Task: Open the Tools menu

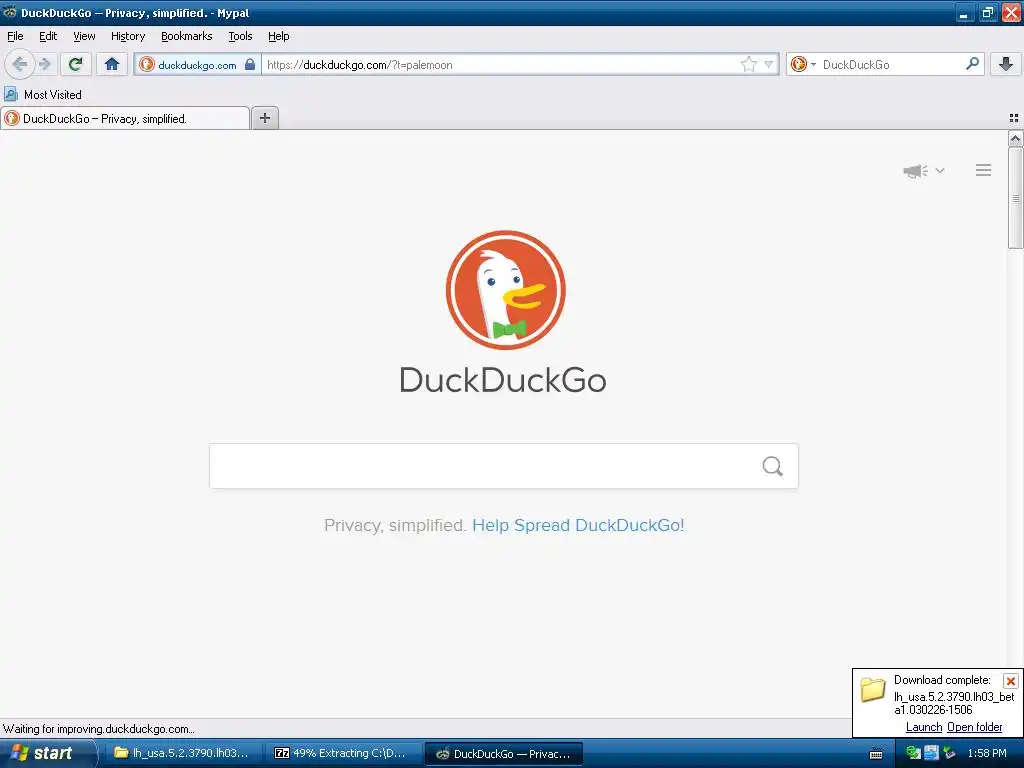Action: tap(240, 36)
